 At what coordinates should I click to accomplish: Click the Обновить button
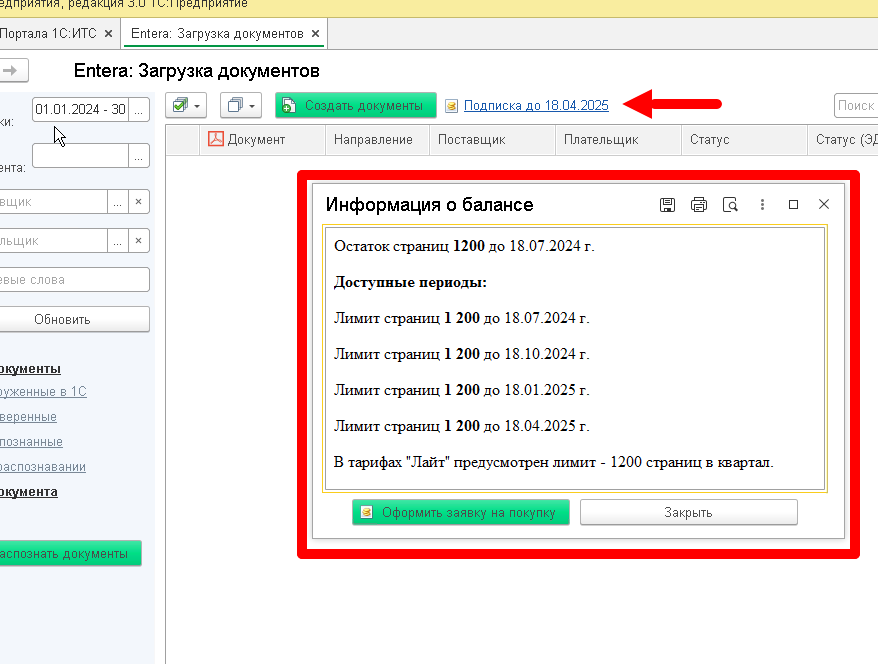point(73,319)
